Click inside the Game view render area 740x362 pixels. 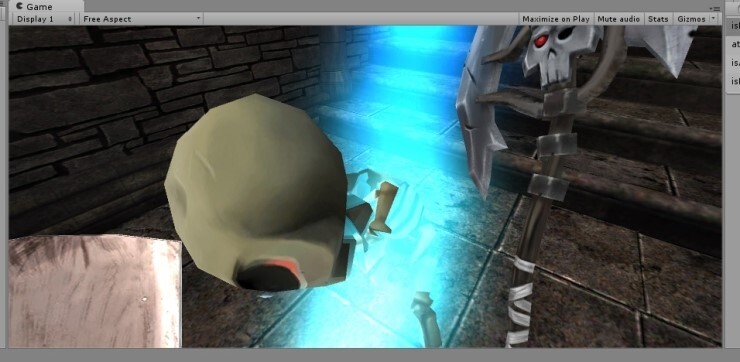pos(365,187)
